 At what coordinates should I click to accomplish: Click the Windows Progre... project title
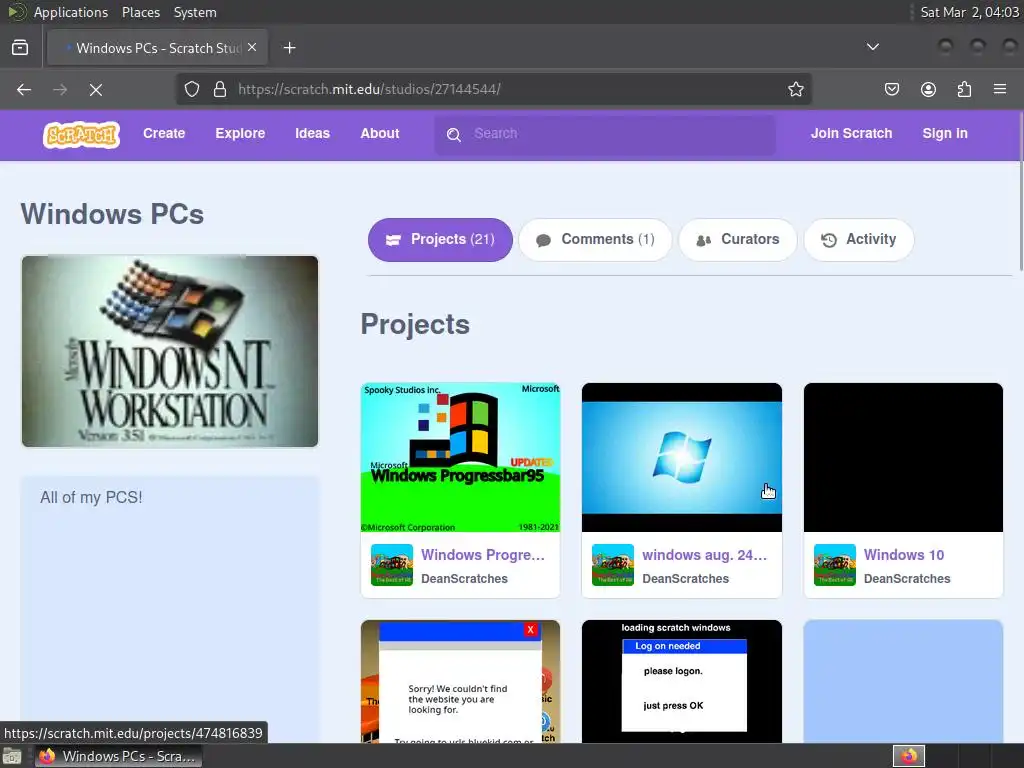483,555
